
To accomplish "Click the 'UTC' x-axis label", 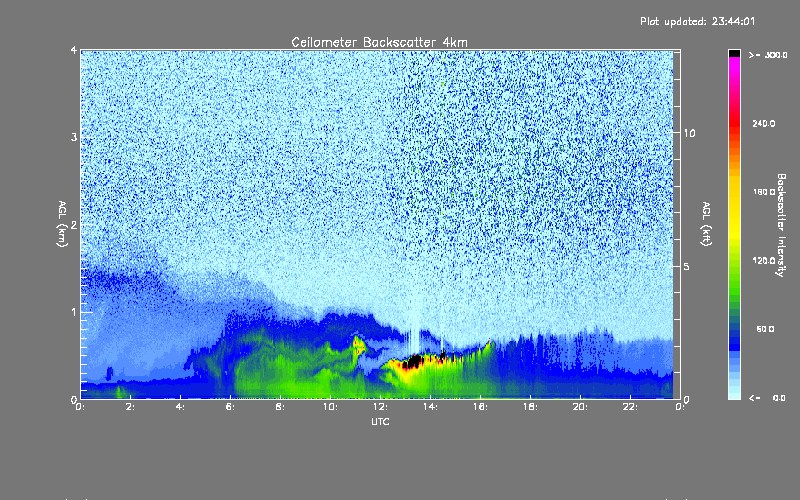I will point(380,421).
